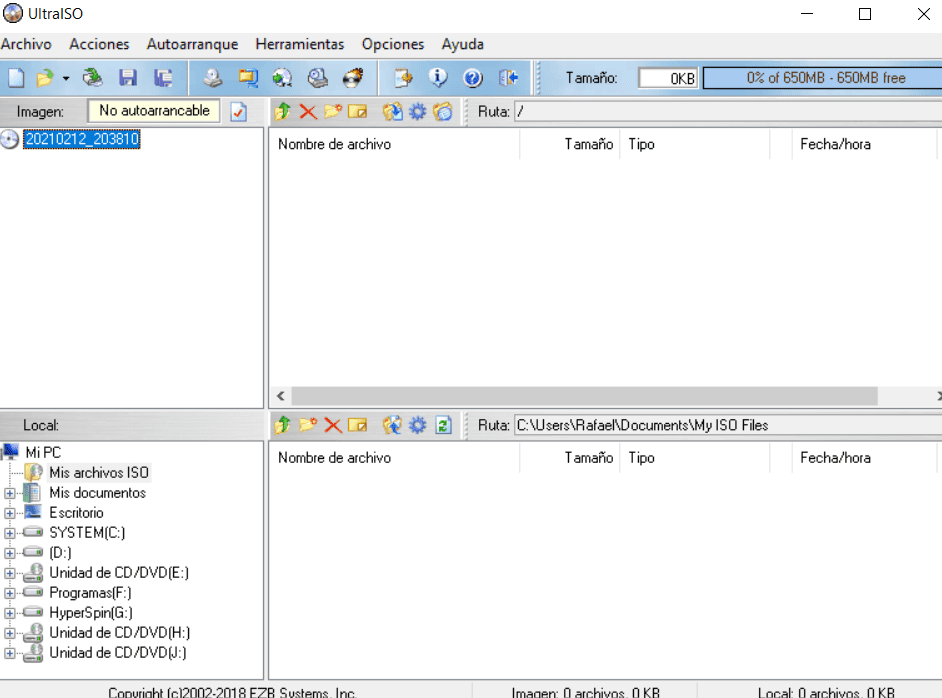Image resolution: width=942 pixels, height=698 pixels.
Task: Expand the Programas(F:) drive node
Action: click(x=10, y=593)
